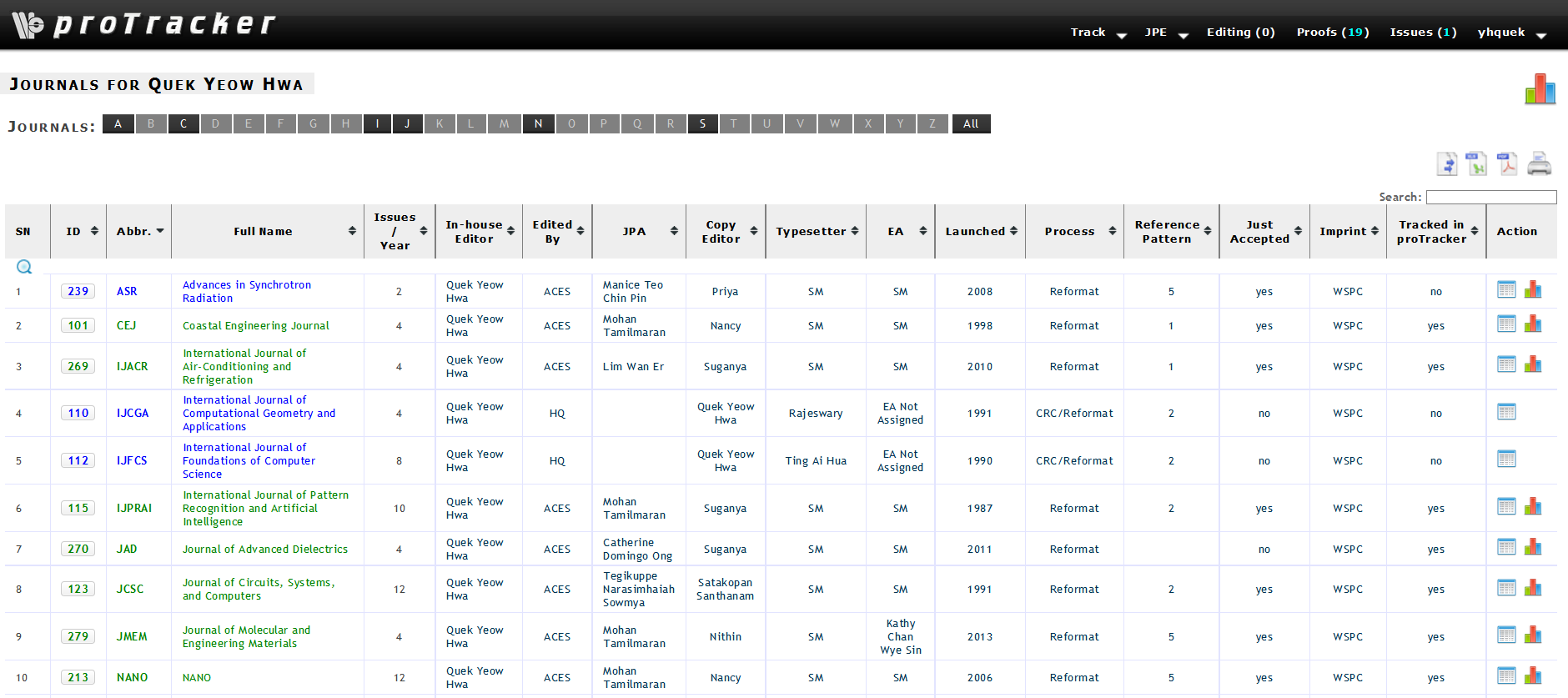Expand the yhquek user menu
The height and width of the screenshot is (698, 1568).
click(x=1510, y=33)
